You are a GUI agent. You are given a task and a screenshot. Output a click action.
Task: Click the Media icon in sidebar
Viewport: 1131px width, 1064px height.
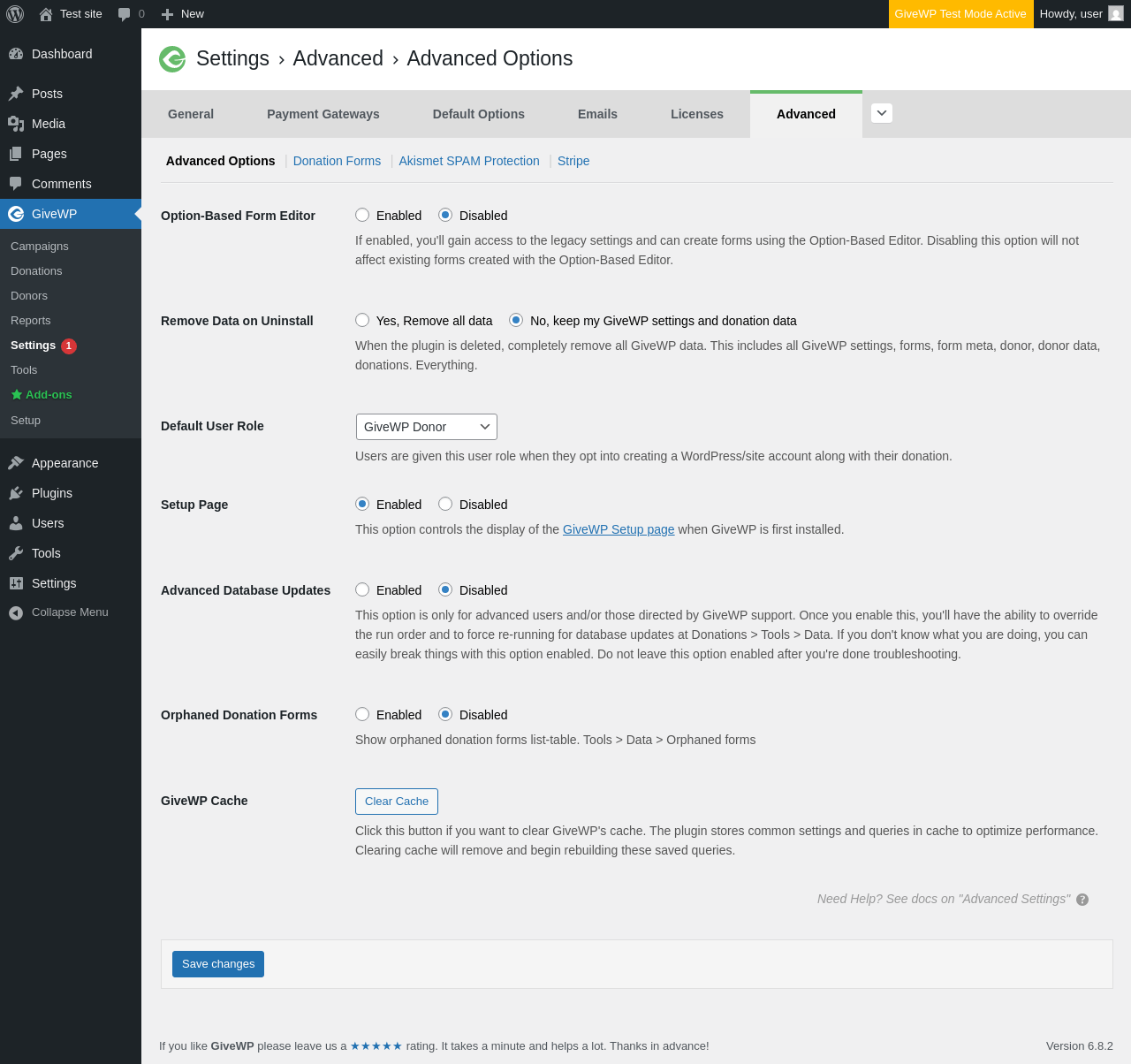(16, 124)
